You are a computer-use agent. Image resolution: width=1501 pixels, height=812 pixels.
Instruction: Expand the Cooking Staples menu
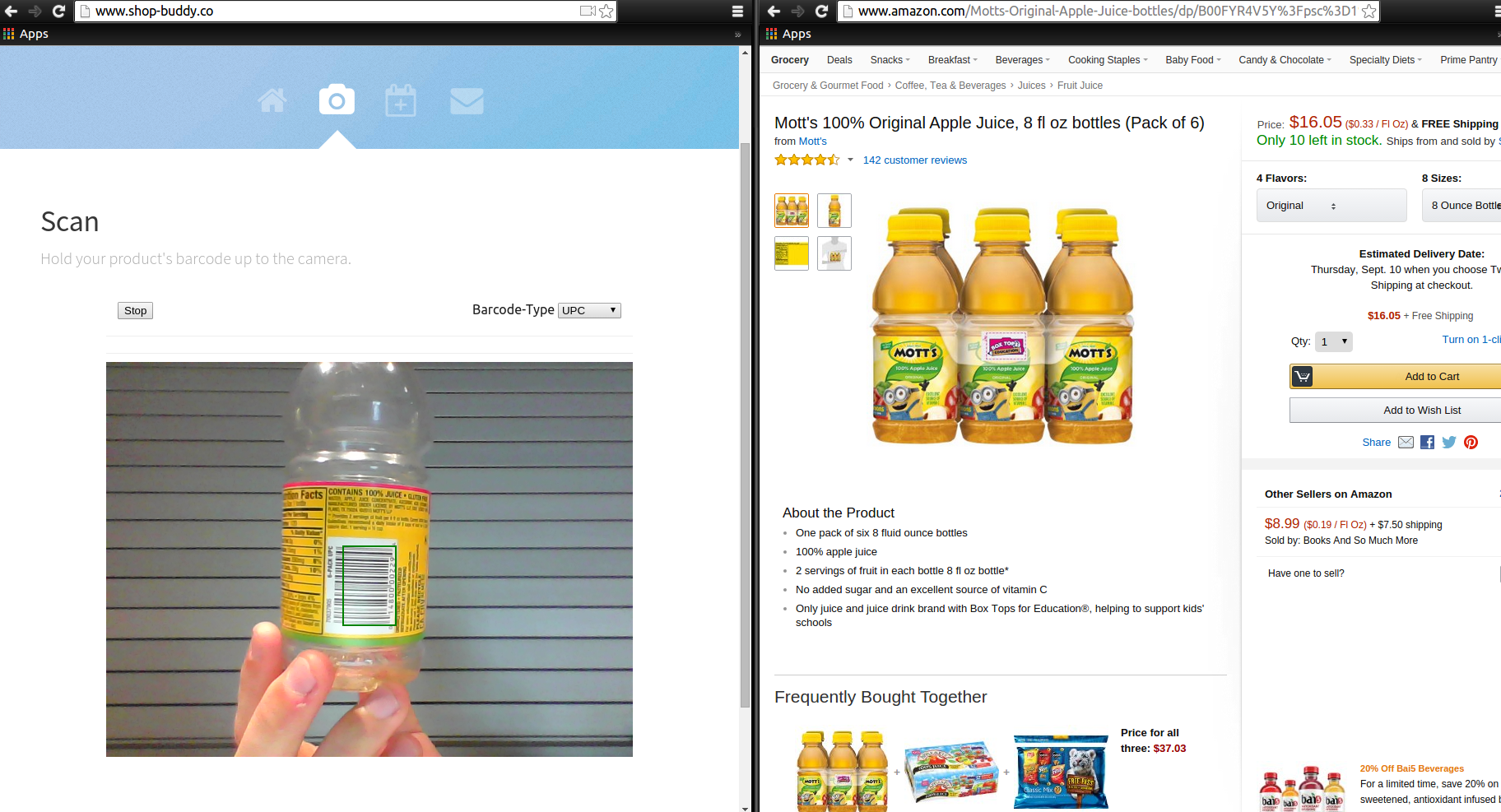pyautogui.click(x=1108, y=60)
